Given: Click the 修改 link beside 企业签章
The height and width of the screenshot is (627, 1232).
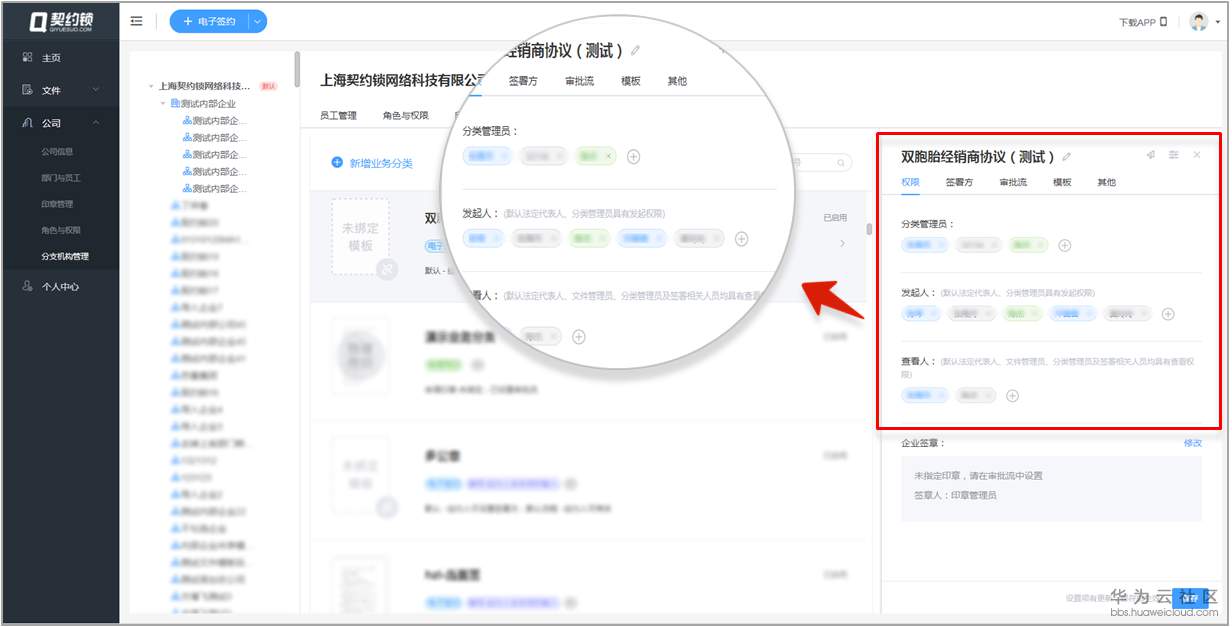Looking at the screenshot, I should 1193,442.
